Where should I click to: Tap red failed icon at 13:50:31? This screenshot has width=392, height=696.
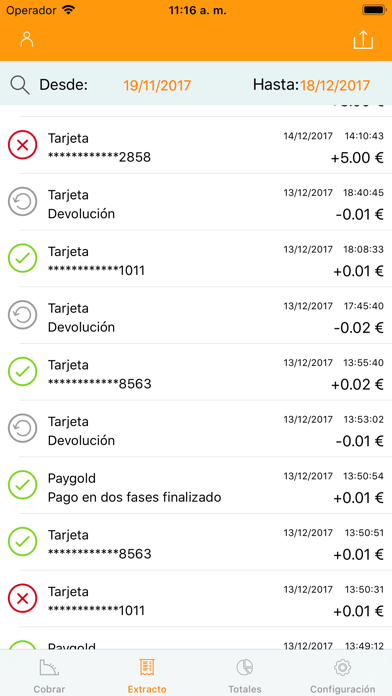coord(22,598)
